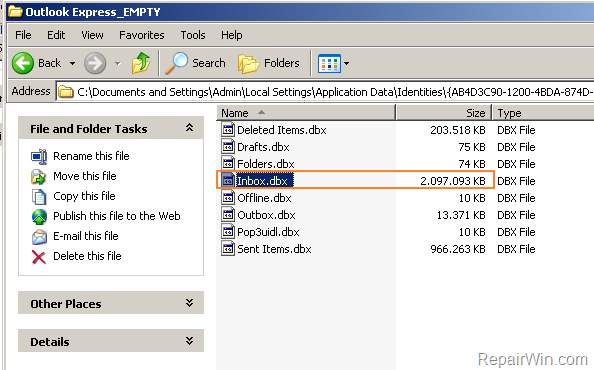Click the 966.263 KB size value
The height and width of the screenshot is (370, 594).
[458, 249]
